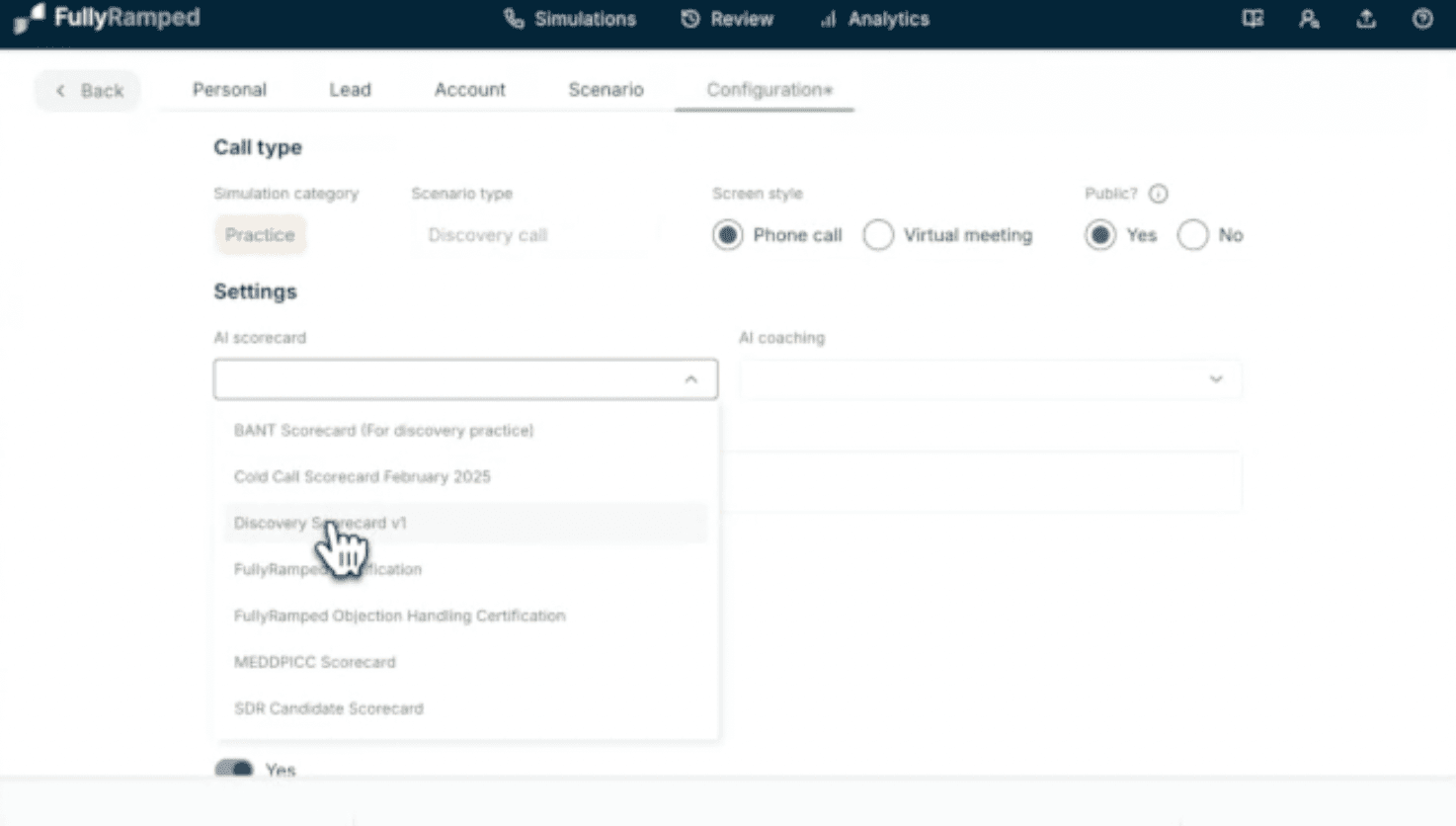1456x826 pixels.
Task: Choose BANT Scorecard (For discovery practice)
Action: [465, 431]
